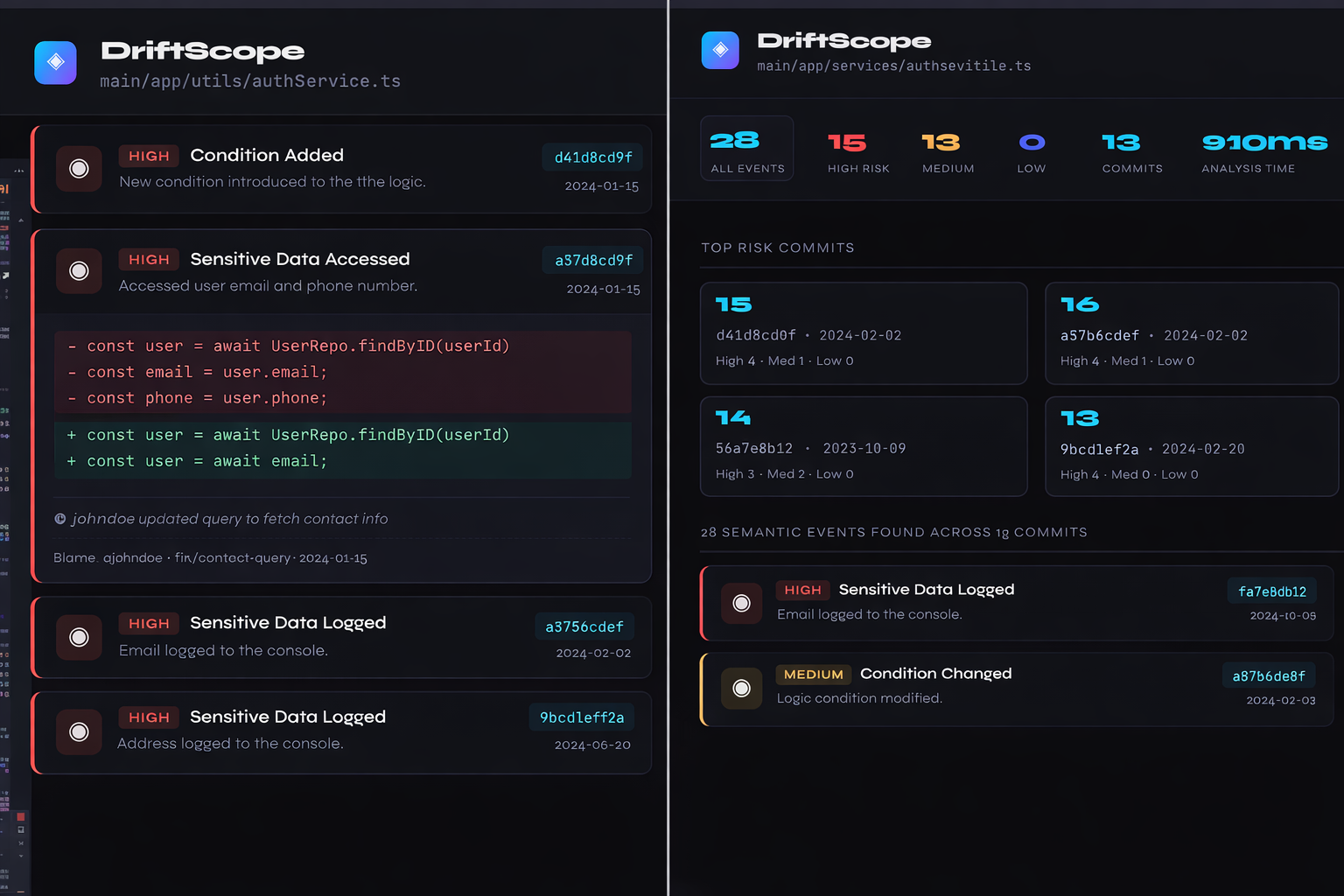The width and height of the screenshot is (1344, 896).
Task: Click the icon before johndoe commit message
Action: (x=60, y=519)
